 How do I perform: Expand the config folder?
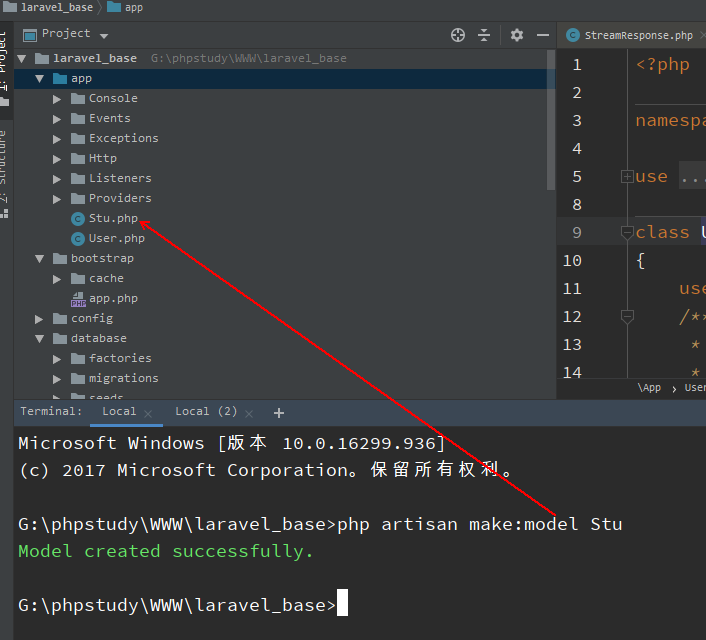coord(40,318)
